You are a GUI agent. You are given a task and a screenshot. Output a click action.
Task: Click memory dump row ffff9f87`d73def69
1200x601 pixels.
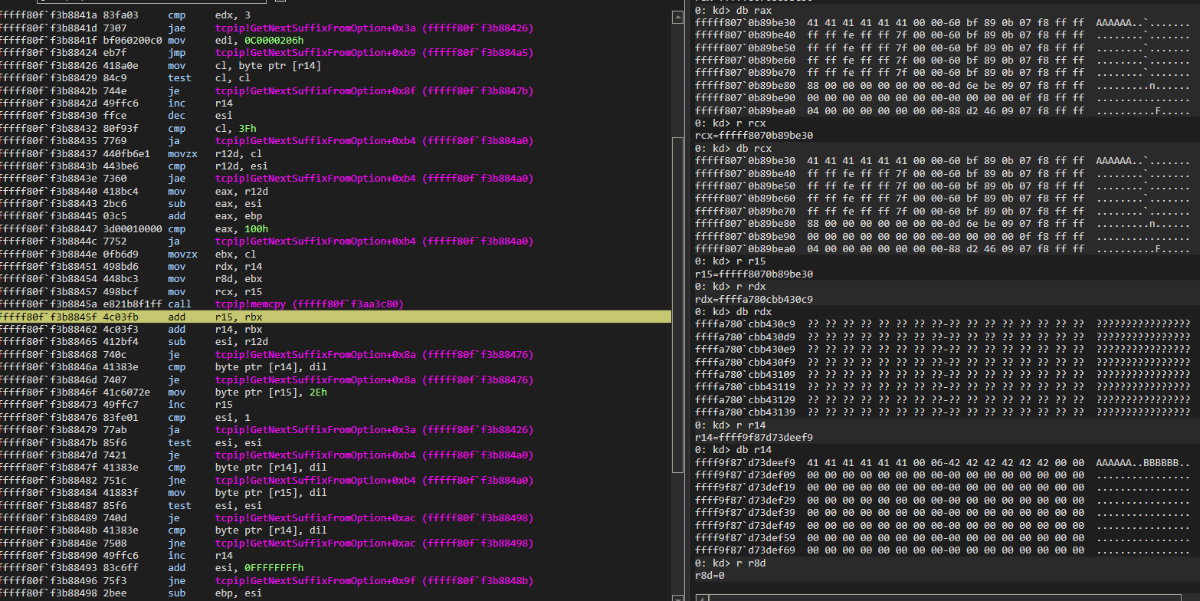tap(943, 549)
